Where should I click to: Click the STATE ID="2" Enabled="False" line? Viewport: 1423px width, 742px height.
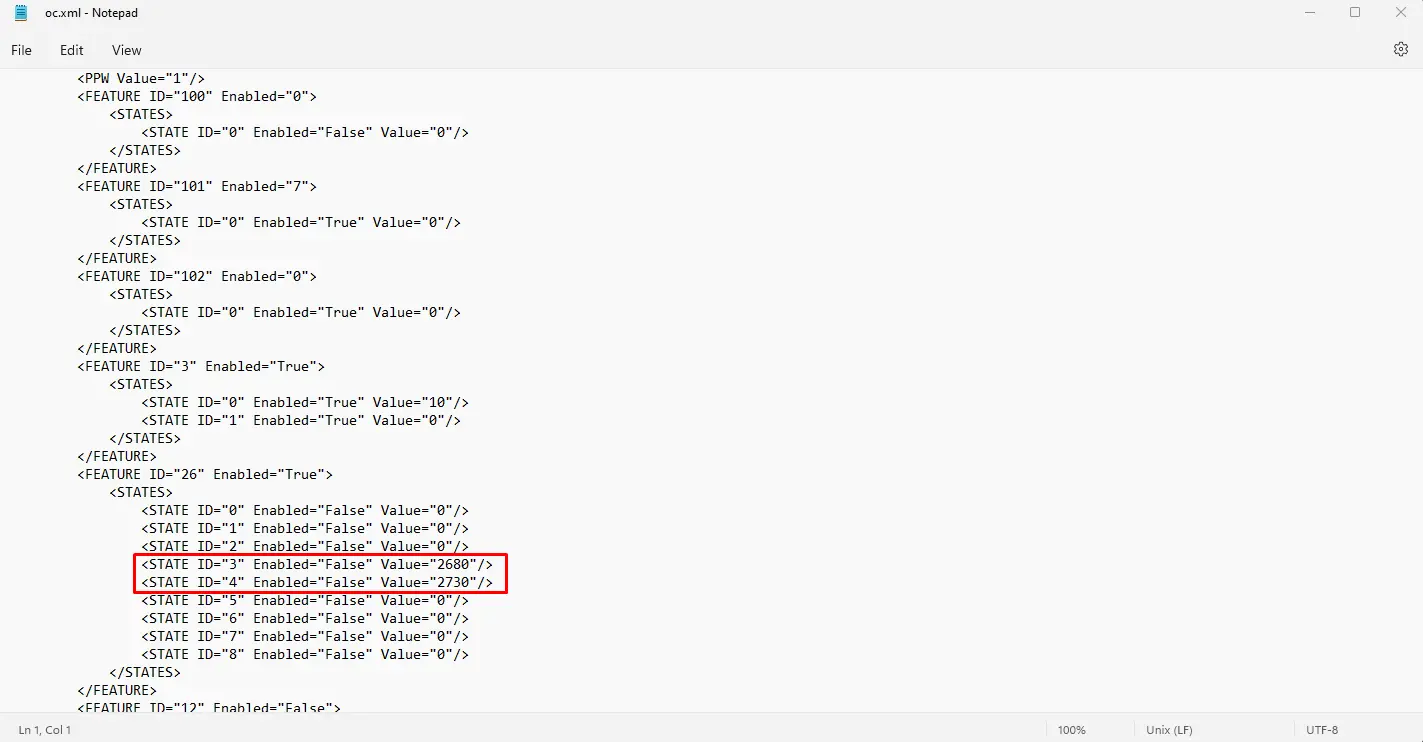[x=305, y=546]
